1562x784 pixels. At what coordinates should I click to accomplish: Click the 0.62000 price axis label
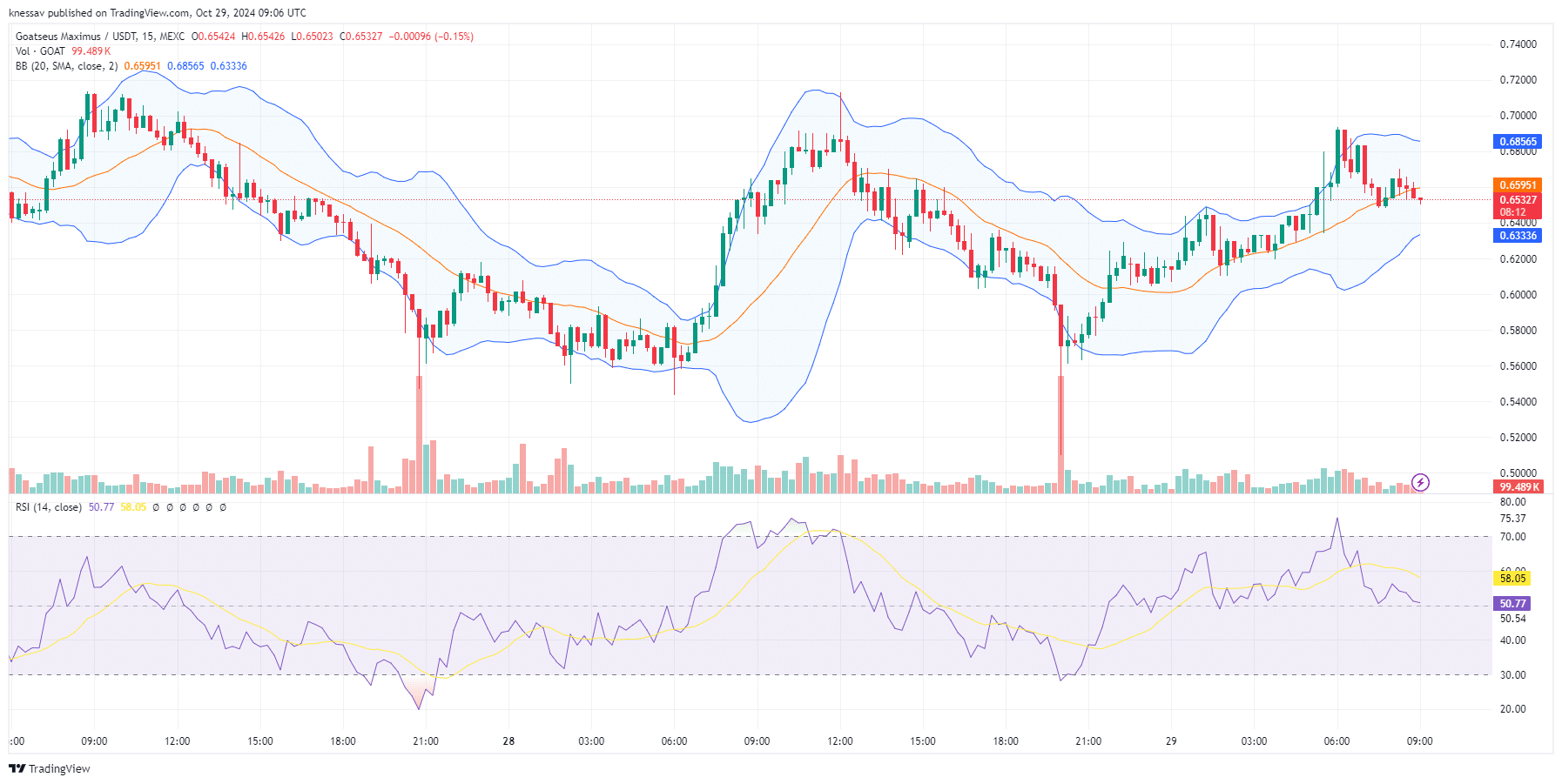1518,259
